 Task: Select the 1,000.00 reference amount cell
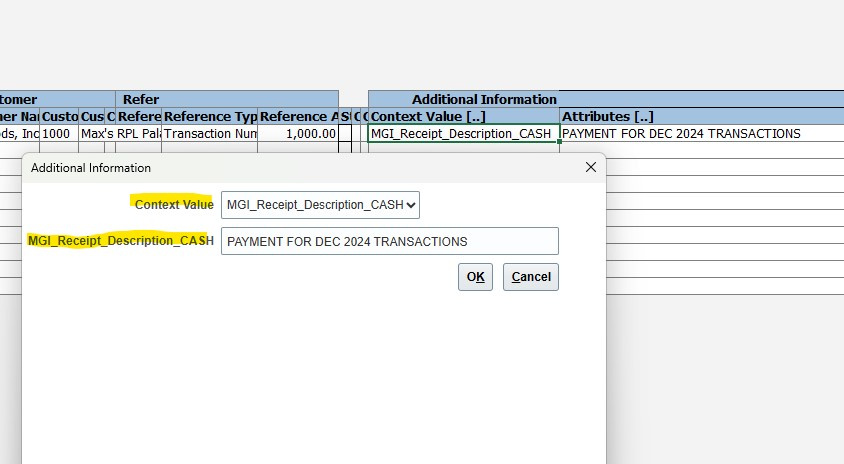[x=298, y=133]
